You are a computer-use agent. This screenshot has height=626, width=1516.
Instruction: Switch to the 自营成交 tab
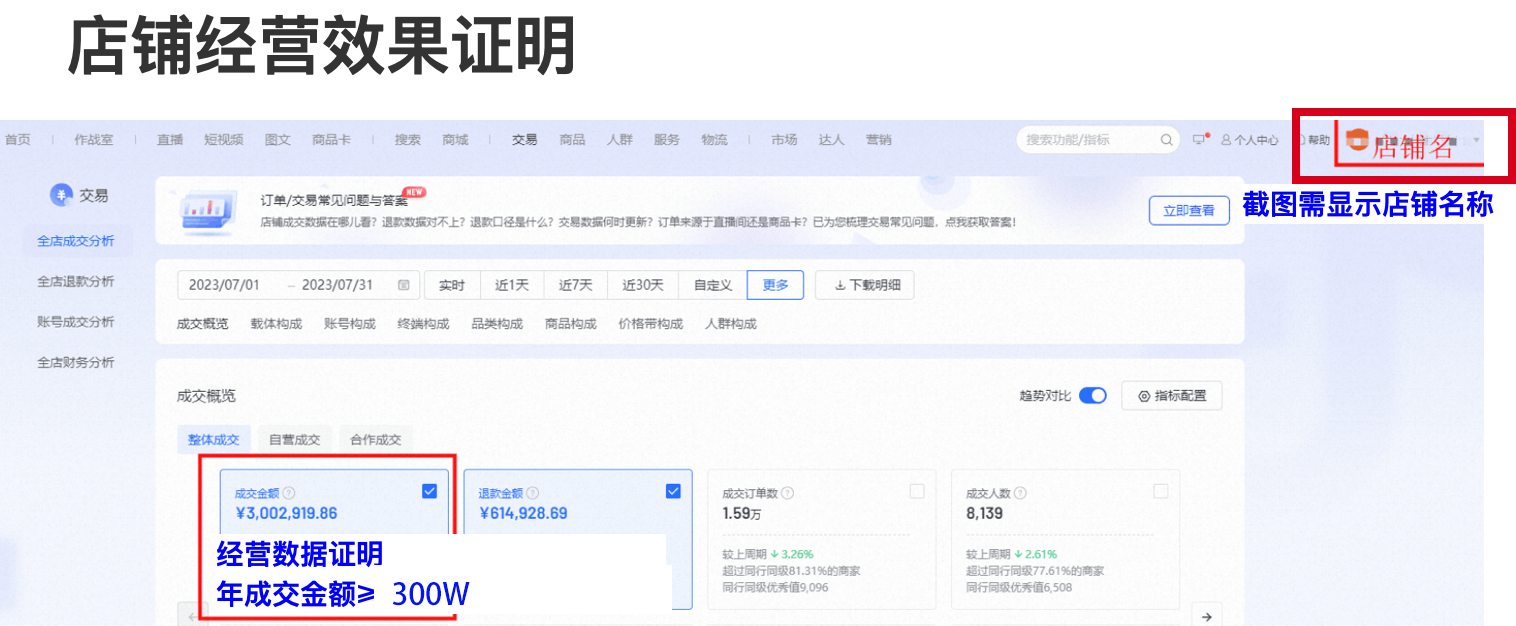click(294, 440)
